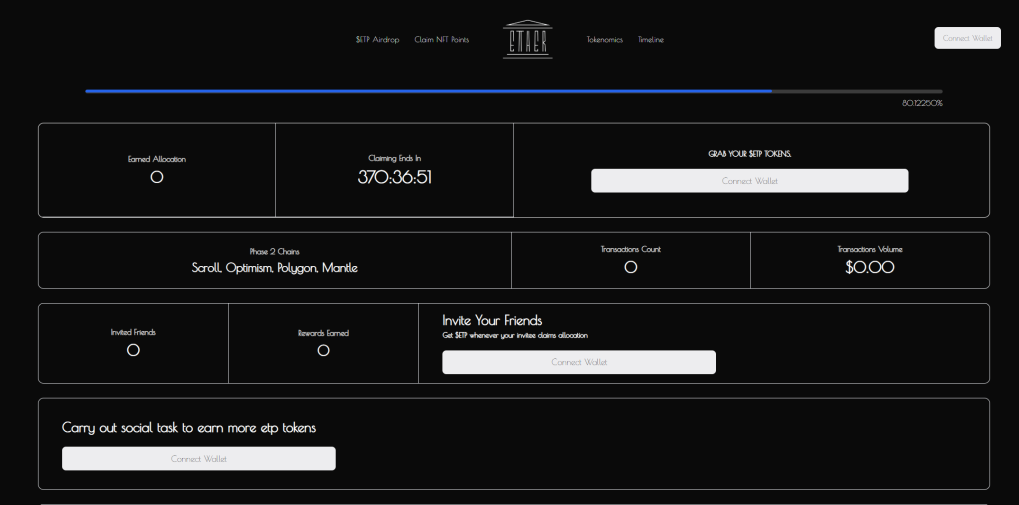Click the Invited Friends zero value
The image size is (1019, 505).
pyautogui.click(x=133, y=350)
